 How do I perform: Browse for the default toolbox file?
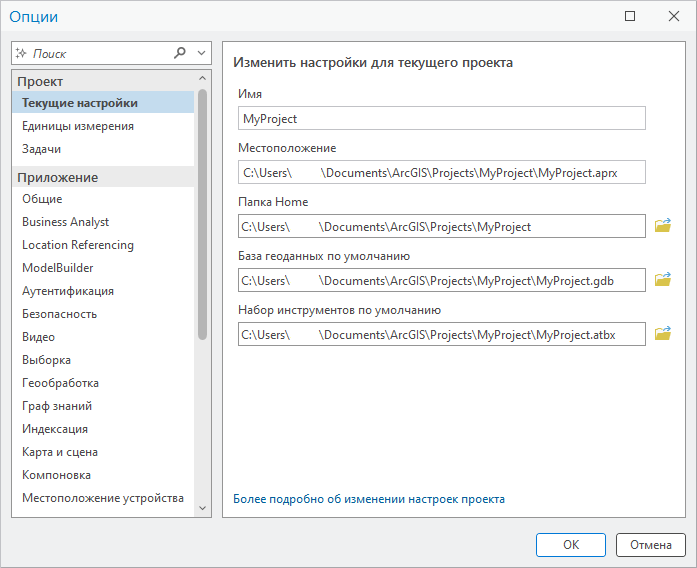(x=662, y=334)
